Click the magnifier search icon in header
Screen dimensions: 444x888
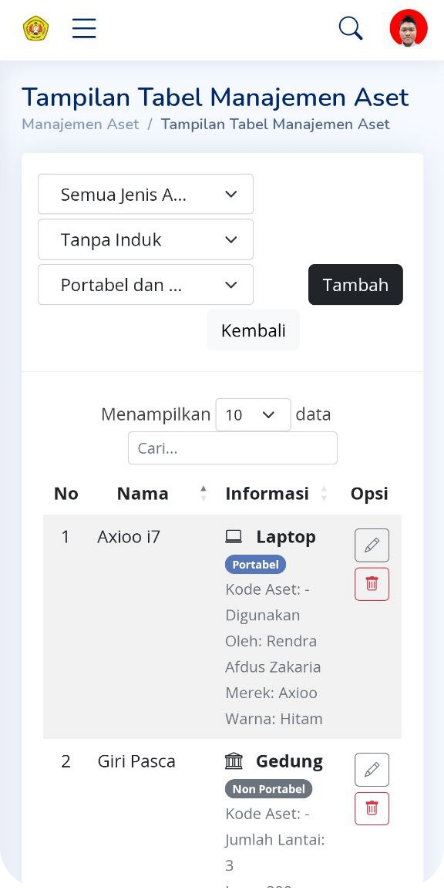coord(351,28)
